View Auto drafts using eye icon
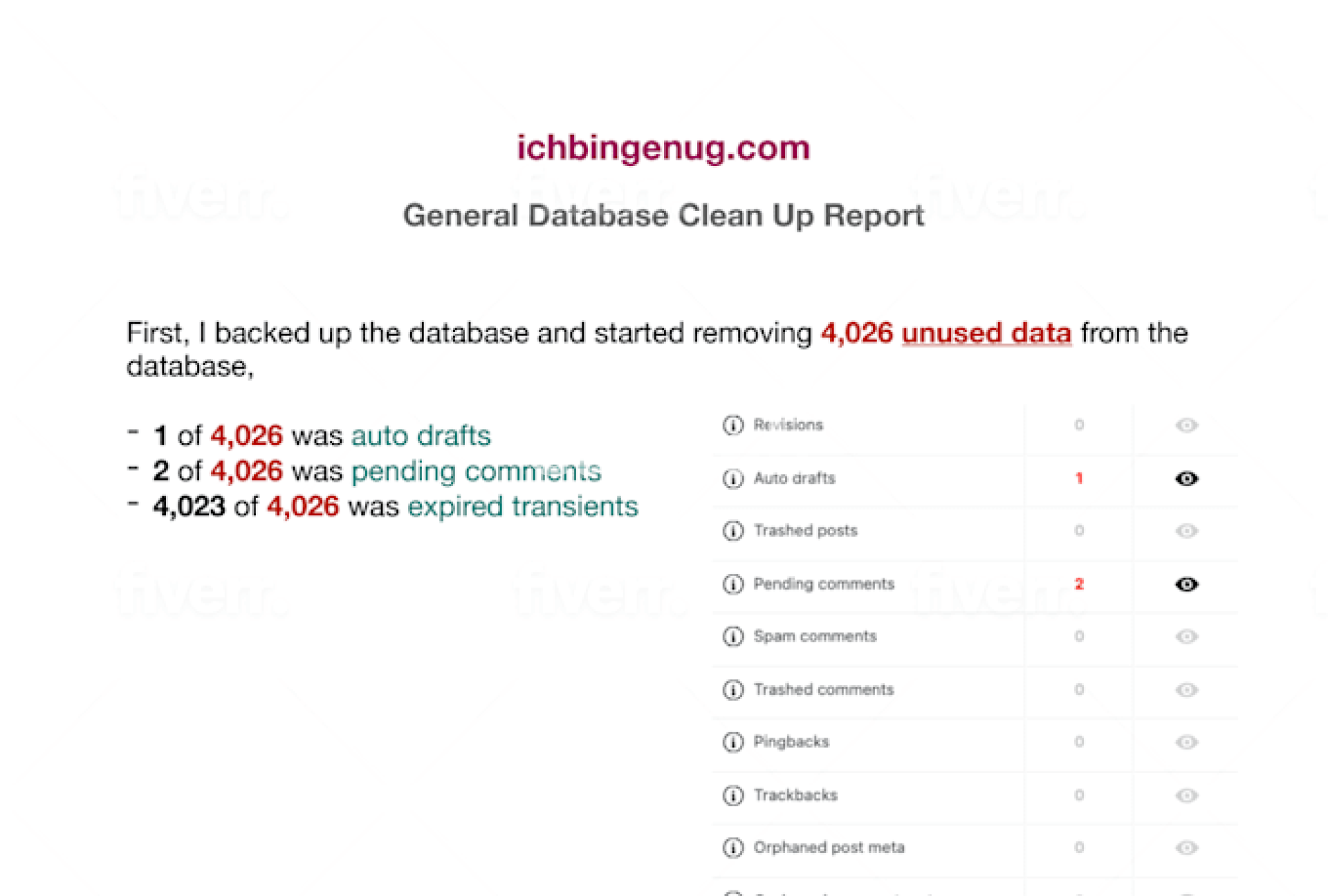This screenshot has width=1328, height=896. [1186, 478]
